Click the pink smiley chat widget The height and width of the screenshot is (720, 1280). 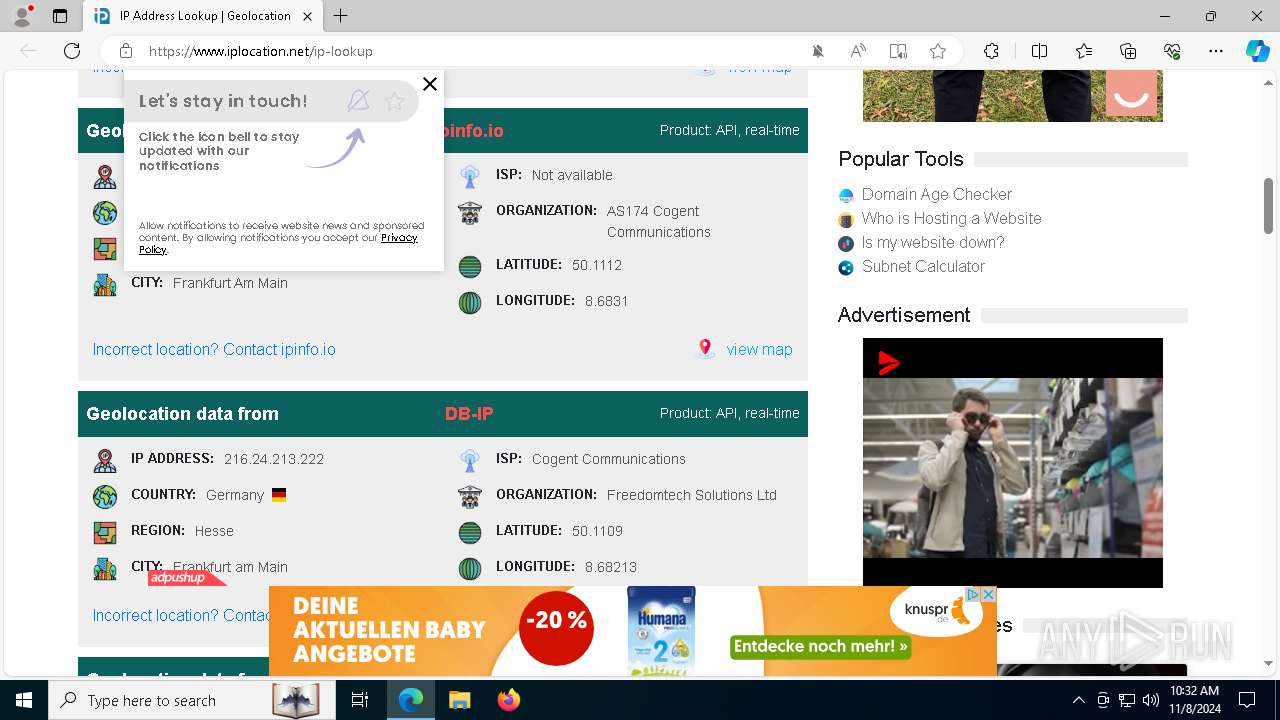[1131, 93]
